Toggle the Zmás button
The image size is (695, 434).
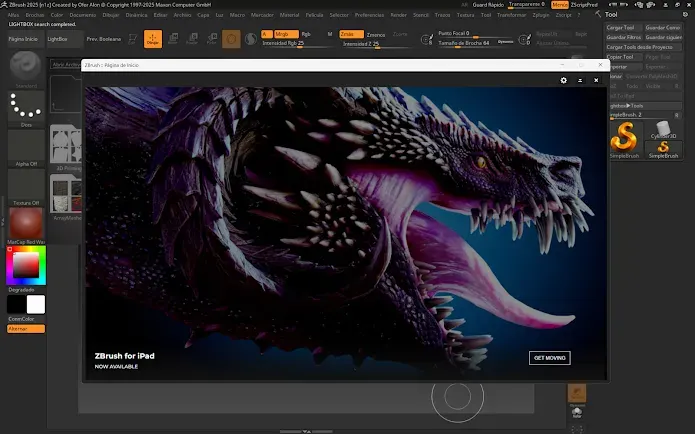(351, 34)
